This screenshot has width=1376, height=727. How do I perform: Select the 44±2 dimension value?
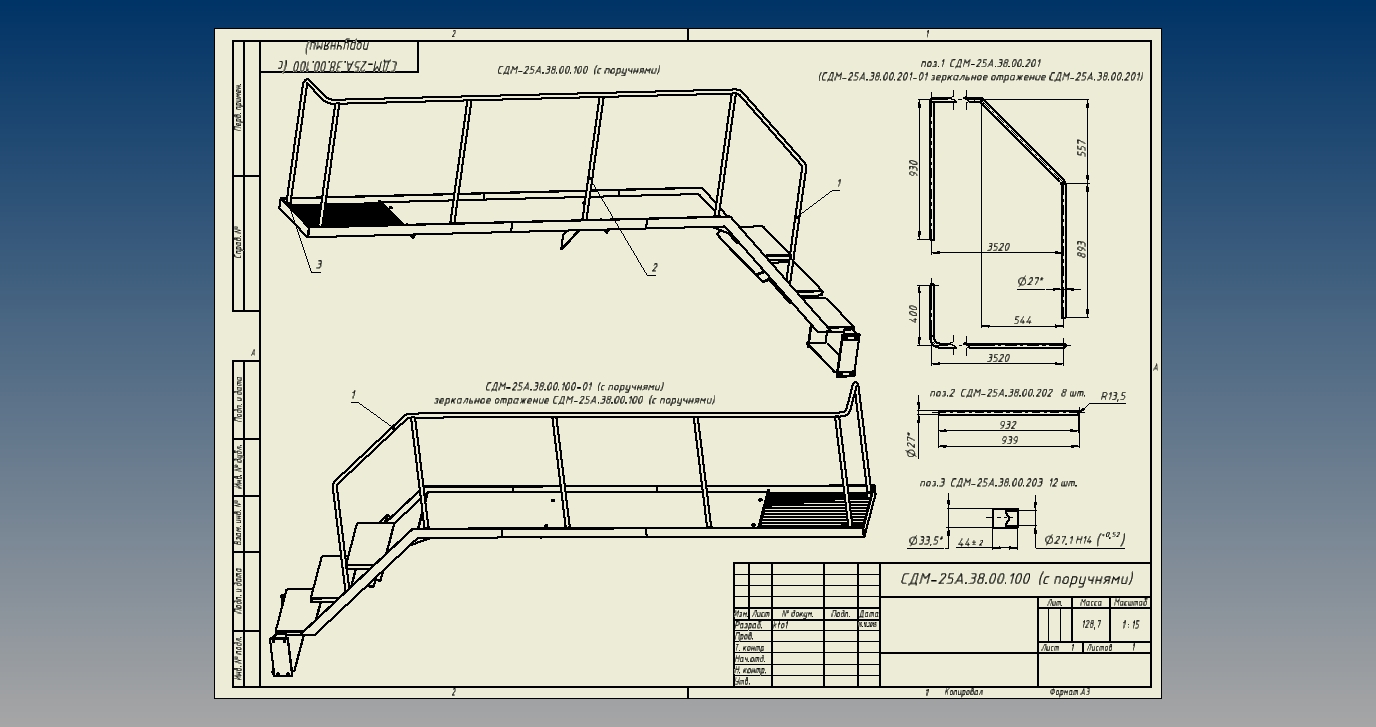970,542
